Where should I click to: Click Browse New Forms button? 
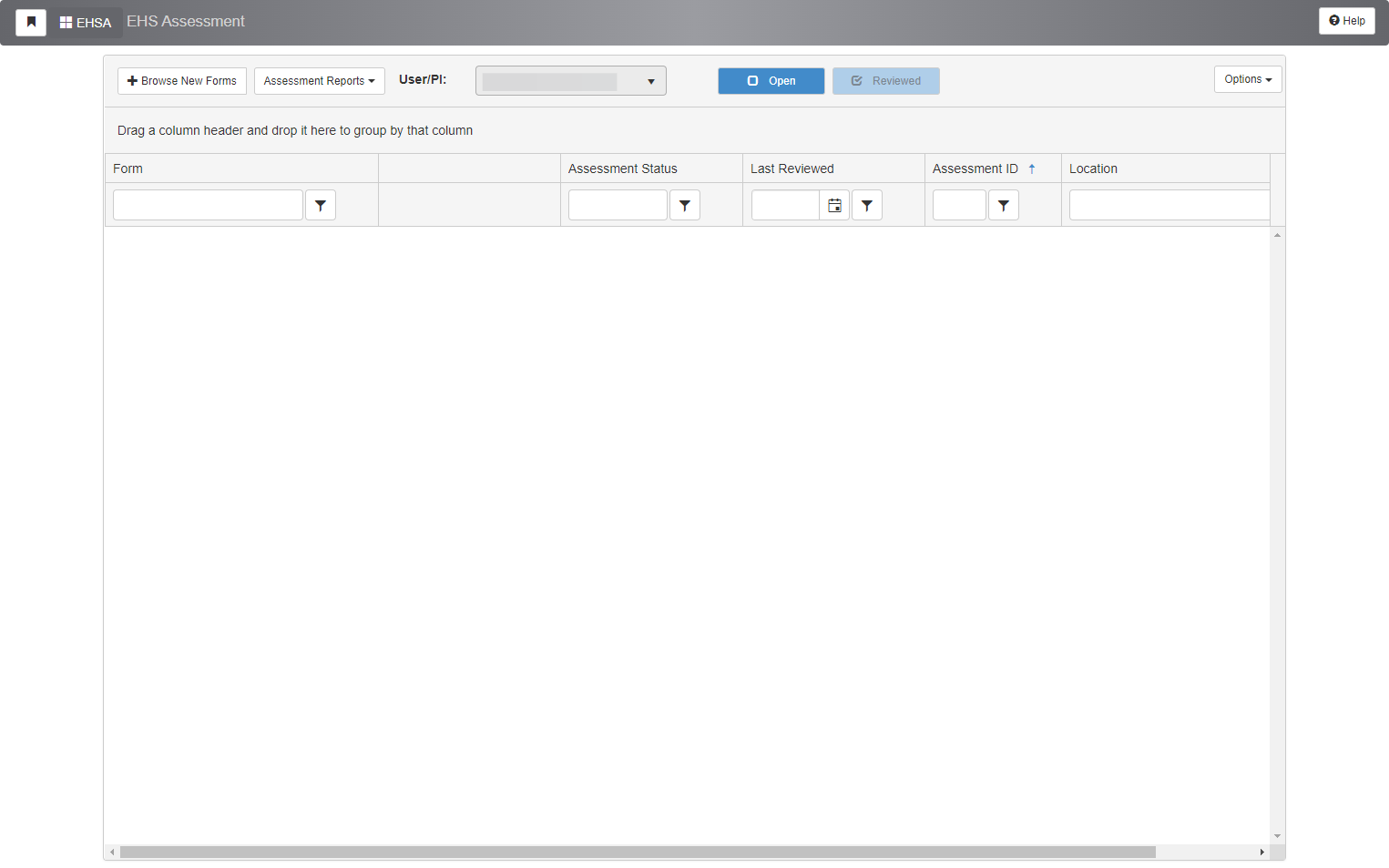click(182, 81)
